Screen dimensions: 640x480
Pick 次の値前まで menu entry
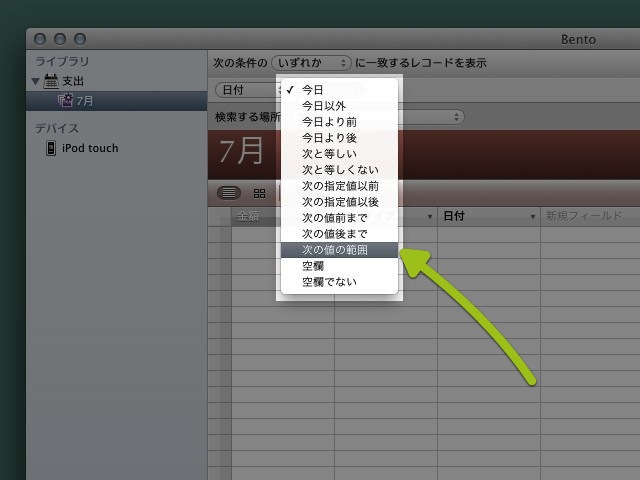[x=339, y=218]
